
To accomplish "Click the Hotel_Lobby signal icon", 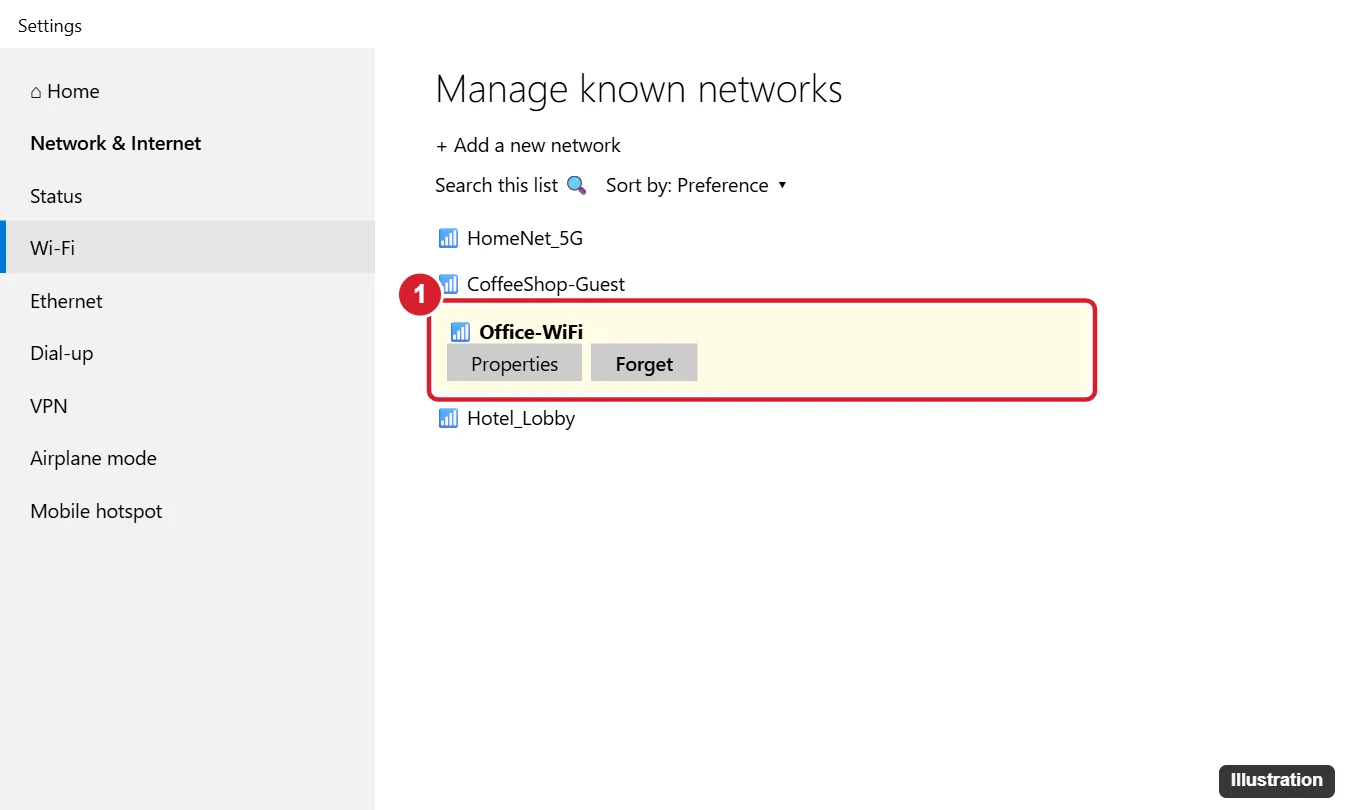I will click(448, 418).
